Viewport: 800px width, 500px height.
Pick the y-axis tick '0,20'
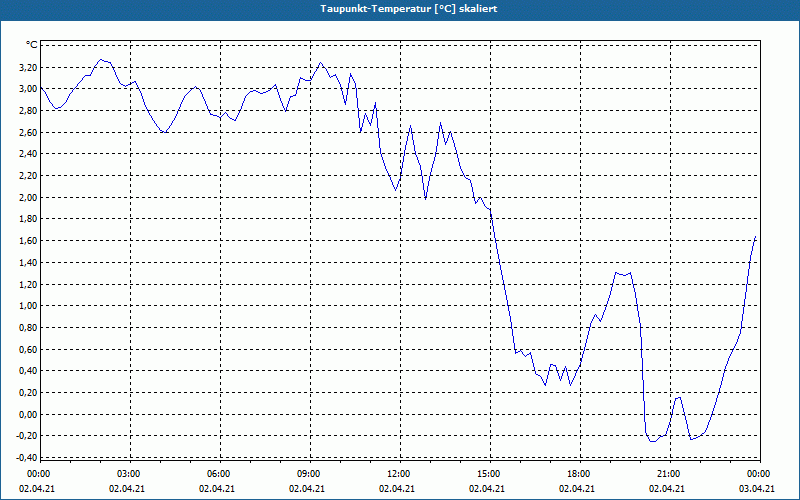pos(29,393)
